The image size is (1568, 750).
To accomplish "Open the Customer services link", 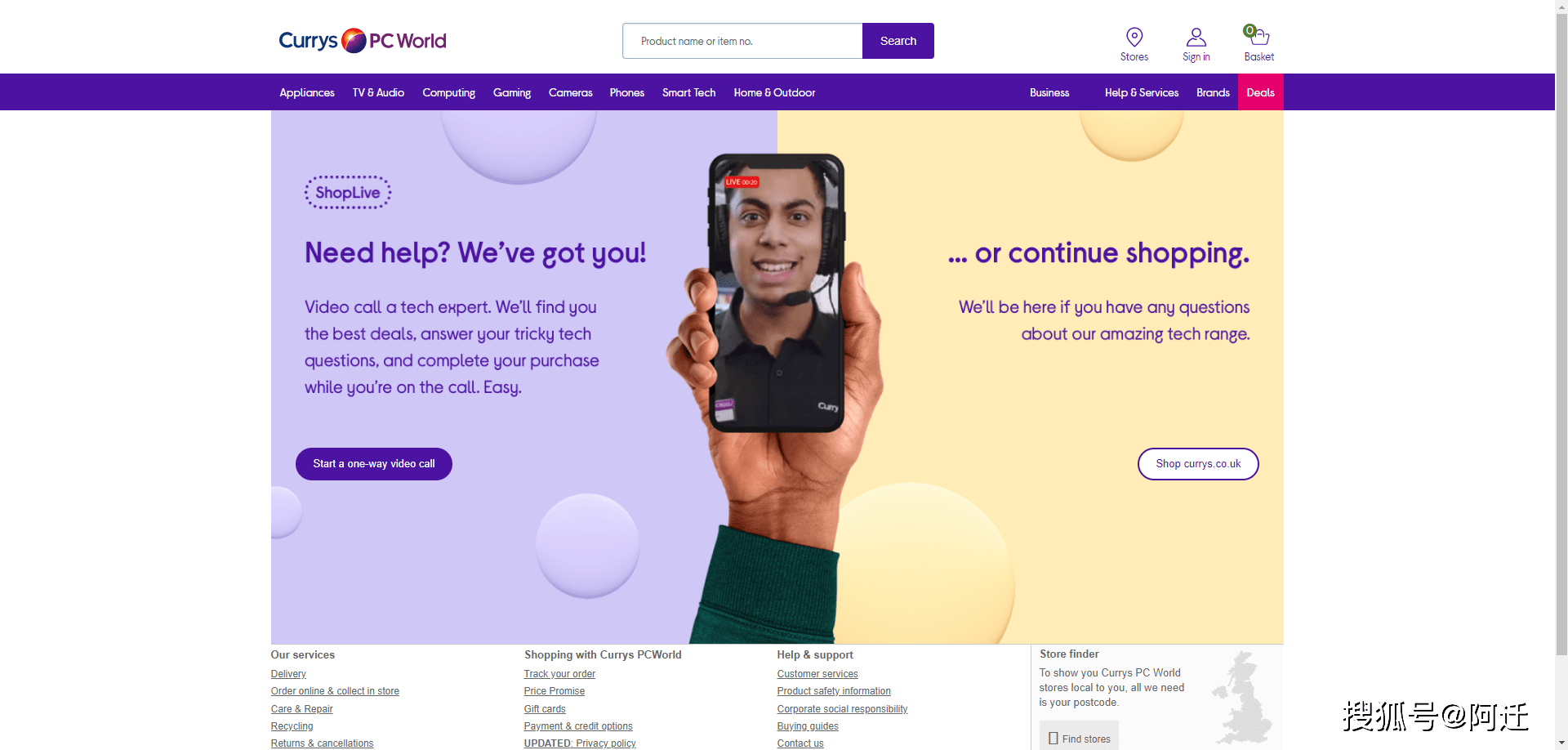I will click(817, 674).
